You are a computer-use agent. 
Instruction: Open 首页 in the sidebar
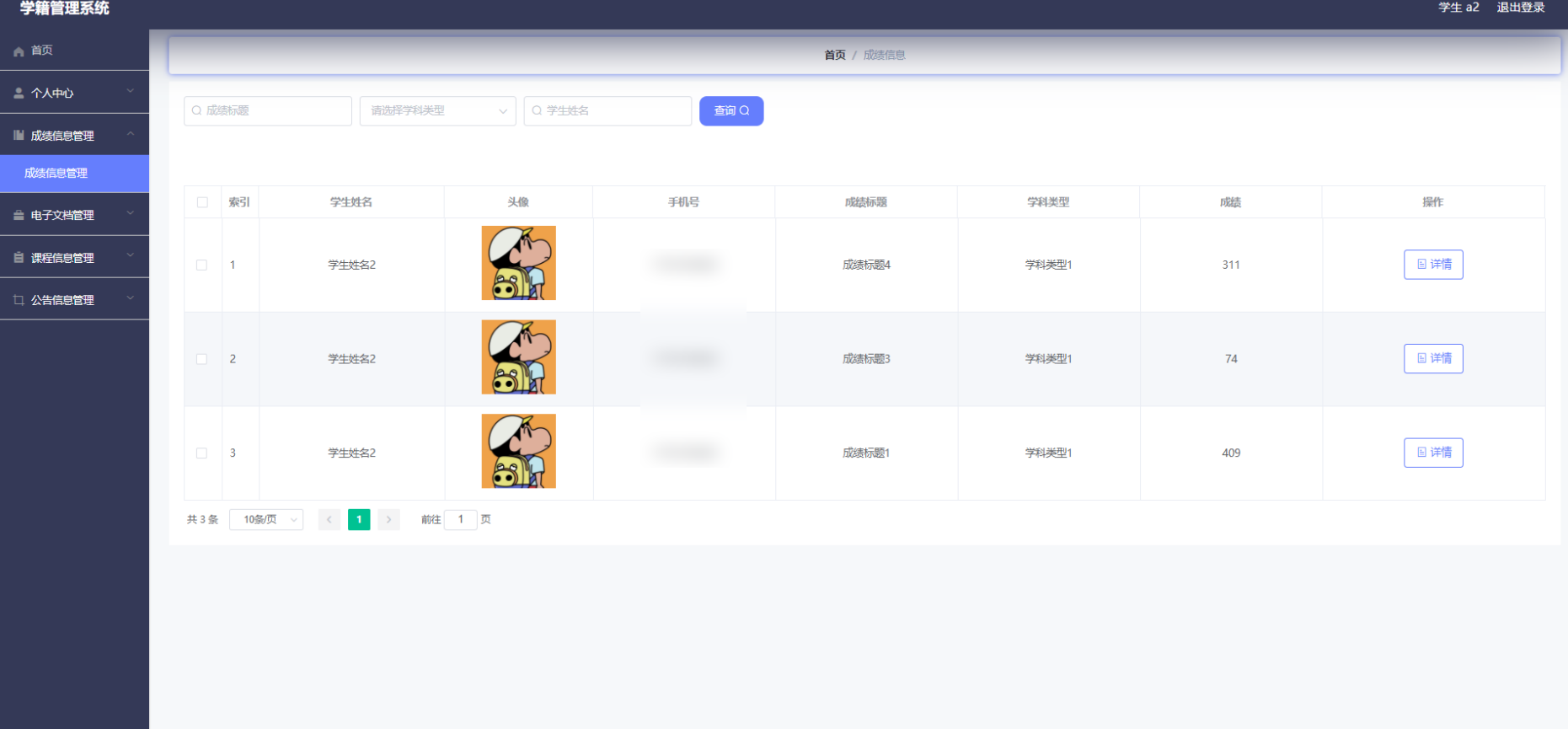(x=74, y=51)
